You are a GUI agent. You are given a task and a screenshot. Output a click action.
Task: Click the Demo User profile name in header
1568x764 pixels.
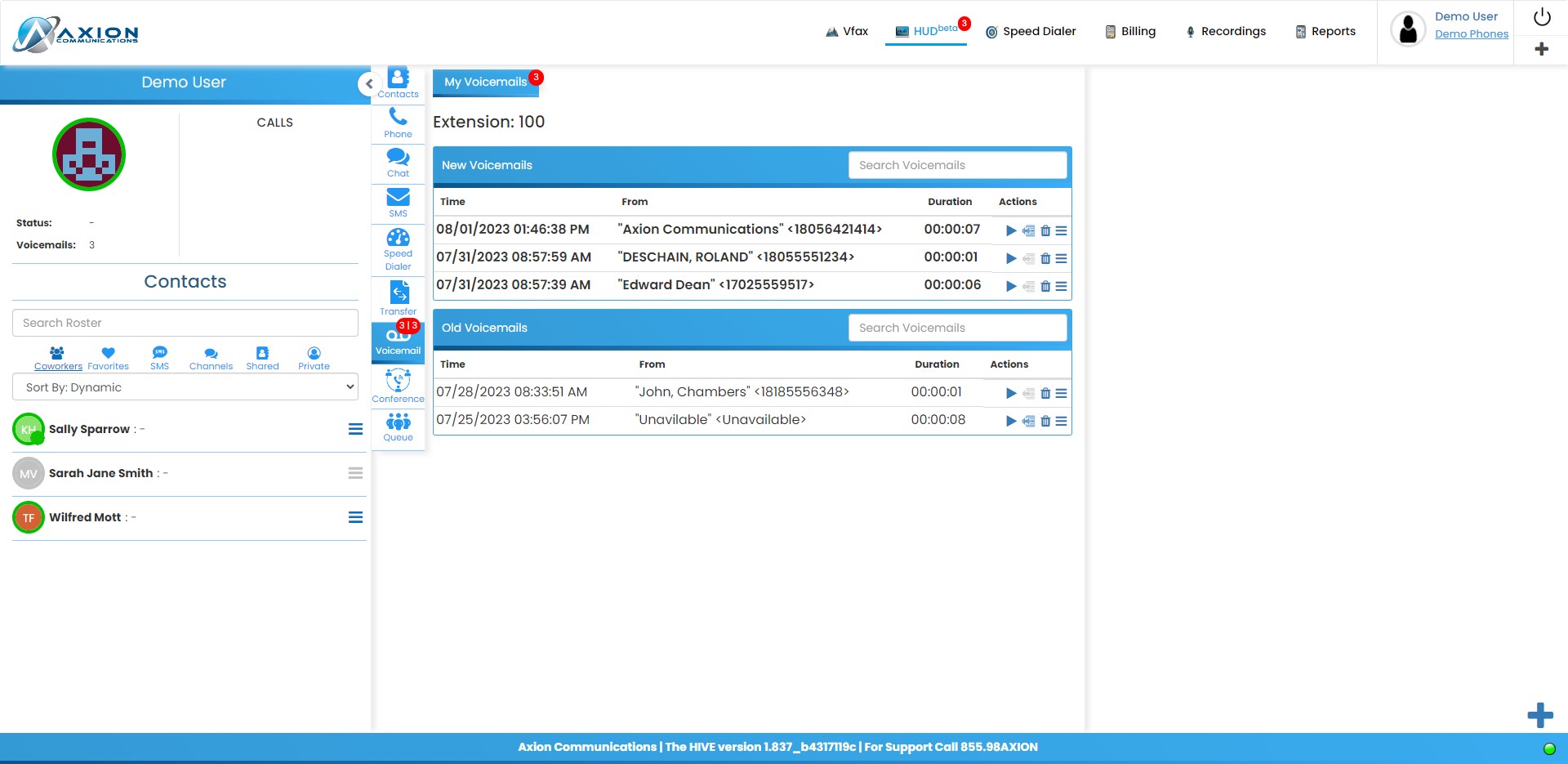pyautogui.click(x=1466, y=16)
